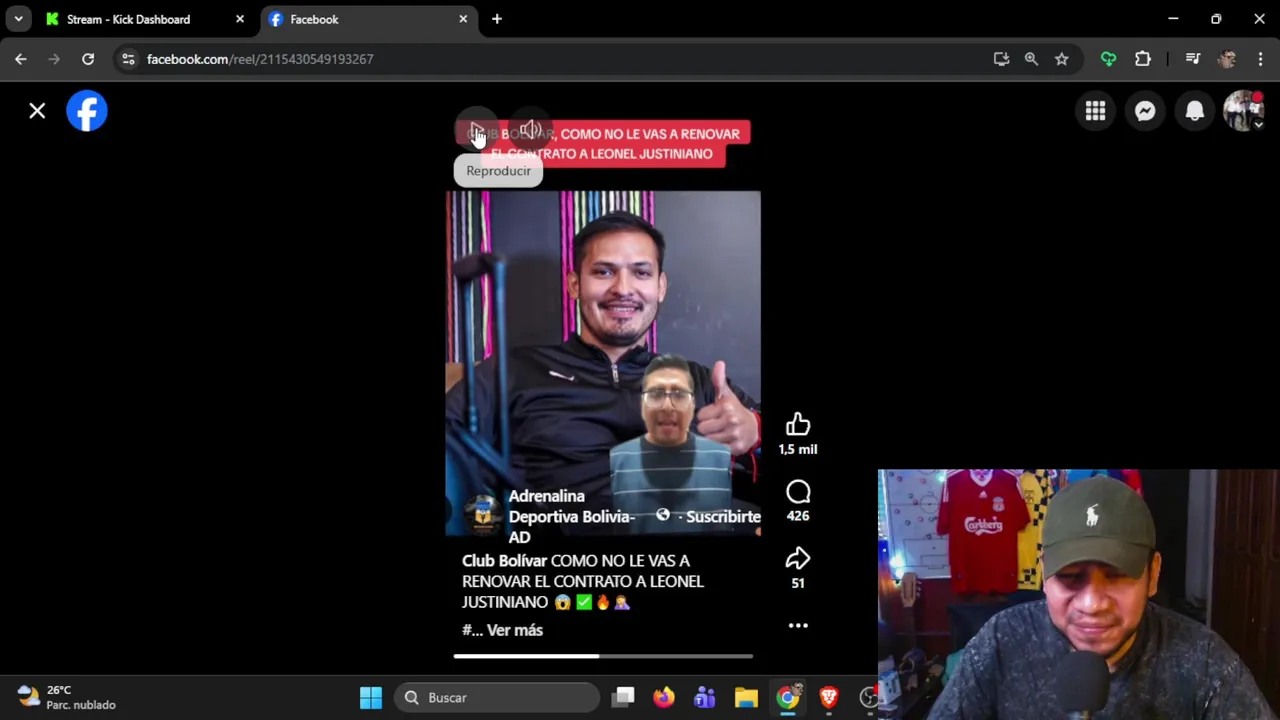Viewport: 1280px width, 720px height.
Task: Click the taskbar Buscar search box
Action: [x=497, y=697]
